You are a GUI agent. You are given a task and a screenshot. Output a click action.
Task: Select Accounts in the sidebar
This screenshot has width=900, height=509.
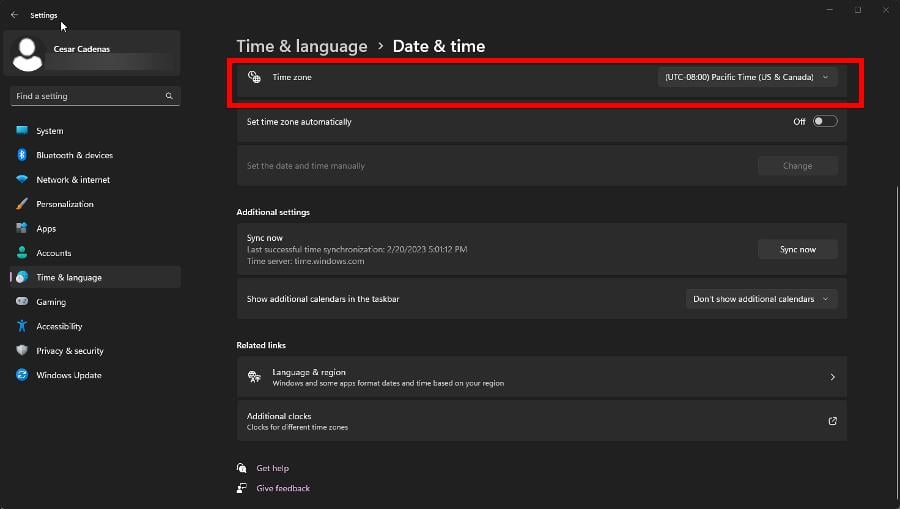click(54, 253)
